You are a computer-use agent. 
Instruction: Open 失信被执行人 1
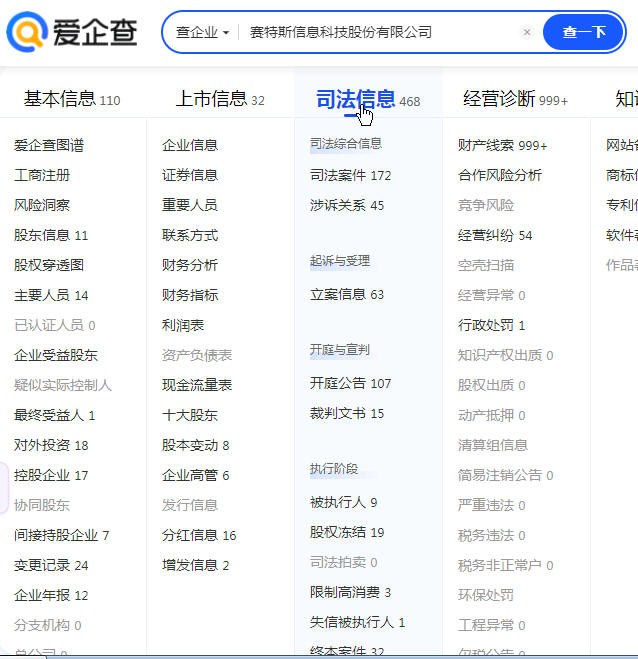(357, 622)
